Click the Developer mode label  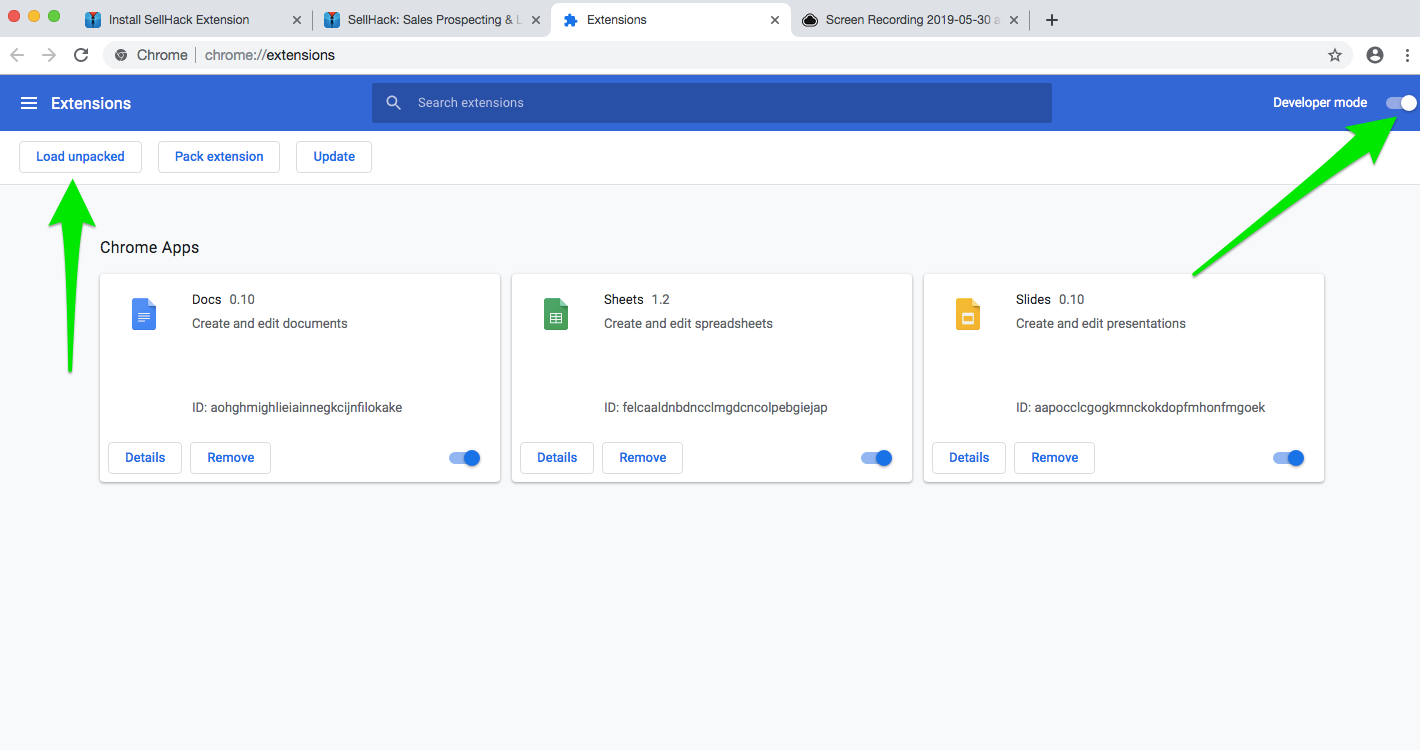[1320, 103]
